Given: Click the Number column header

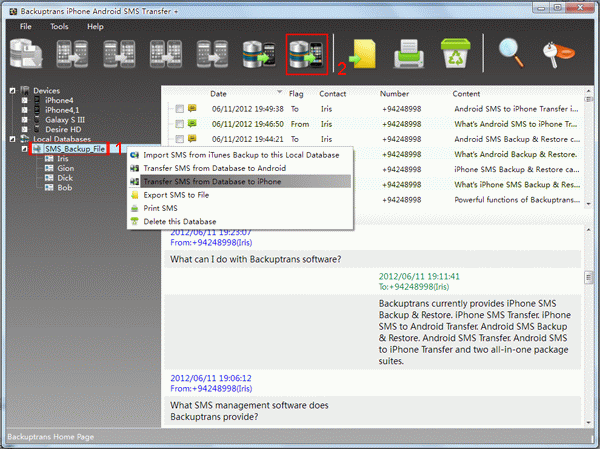Looking at the screenshot, I should click(394, 94).
